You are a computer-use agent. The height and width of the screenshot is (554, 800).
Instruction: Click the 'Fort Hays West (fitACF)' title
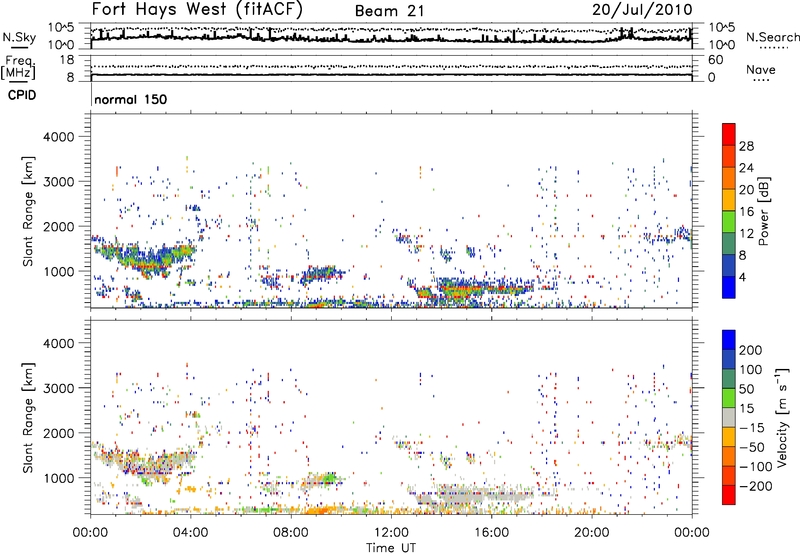197,10
